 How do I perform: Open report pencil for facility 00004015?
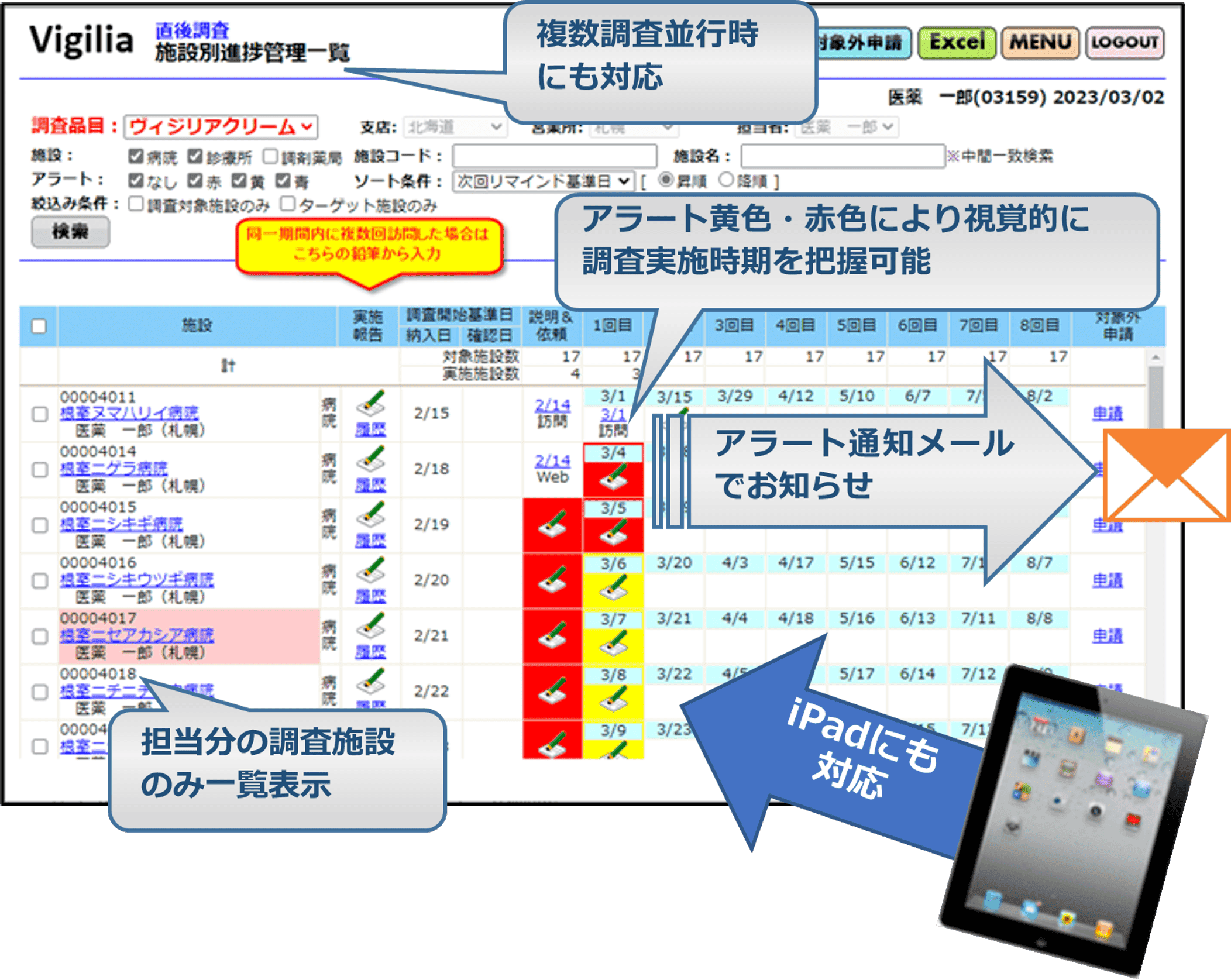(370, 515)
